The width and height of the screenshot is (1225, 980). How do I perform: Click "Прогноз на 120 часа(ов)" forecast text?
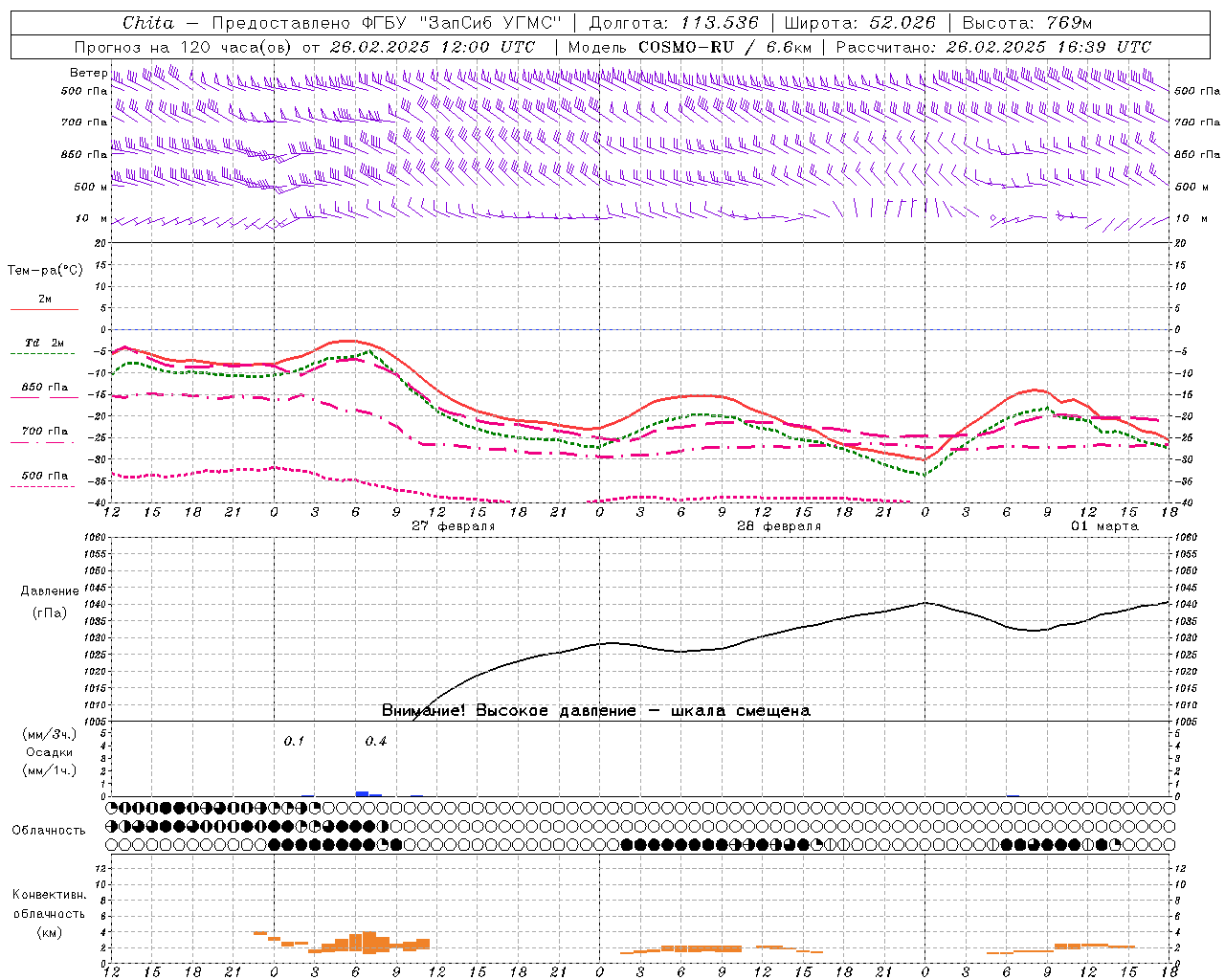tap(185, 47)
